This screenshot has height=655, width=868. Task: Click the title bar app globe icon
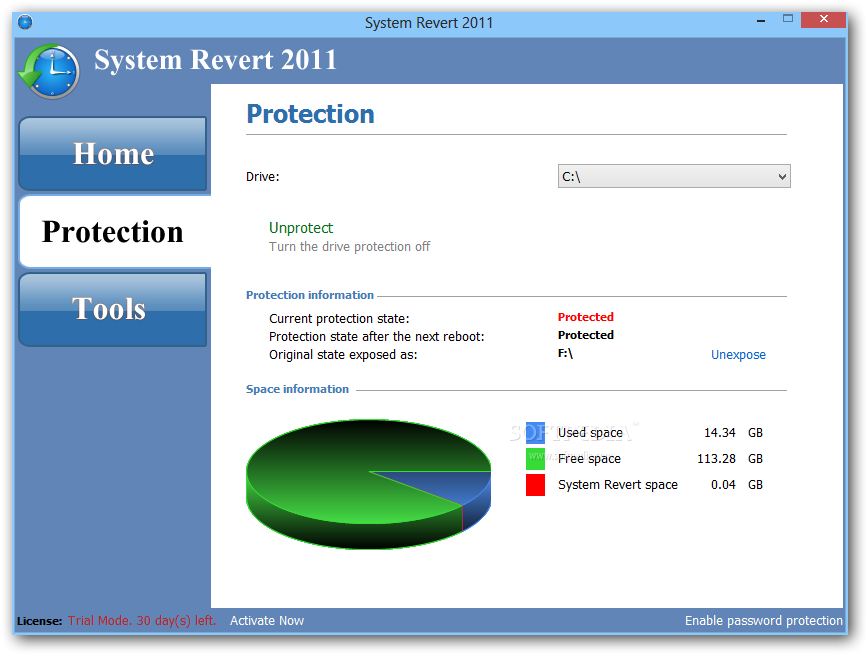[25, 22]
